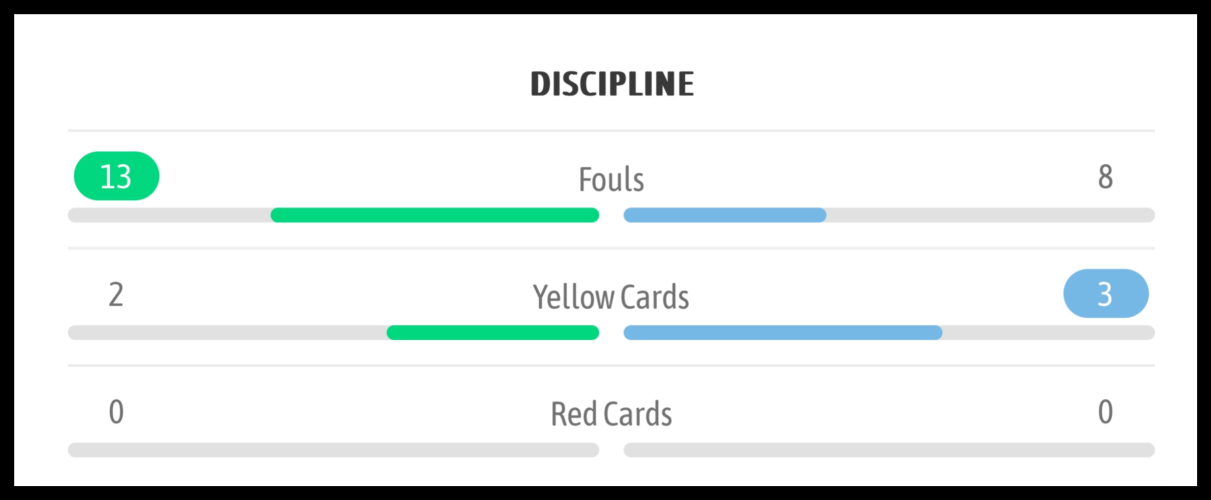Select the blue 3 yellow cards badge
This screenshot has height=500, width=1211.
click(x=1105, y=294)
